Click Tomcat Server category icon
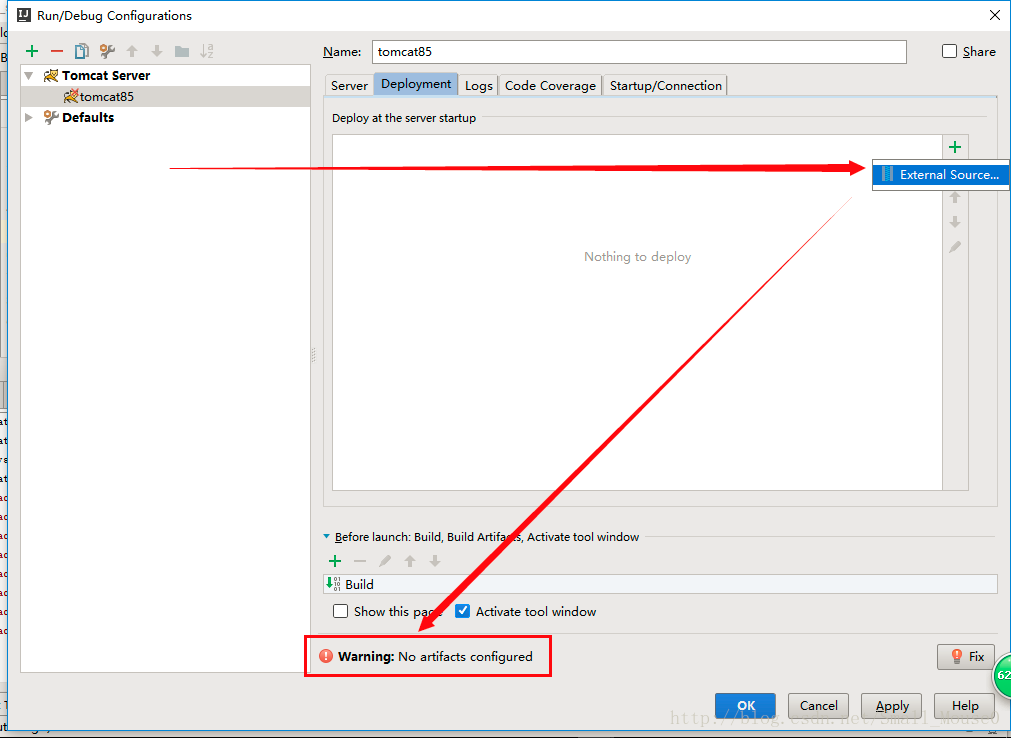This screenshot has height=738, width=1011. [51, 75]
